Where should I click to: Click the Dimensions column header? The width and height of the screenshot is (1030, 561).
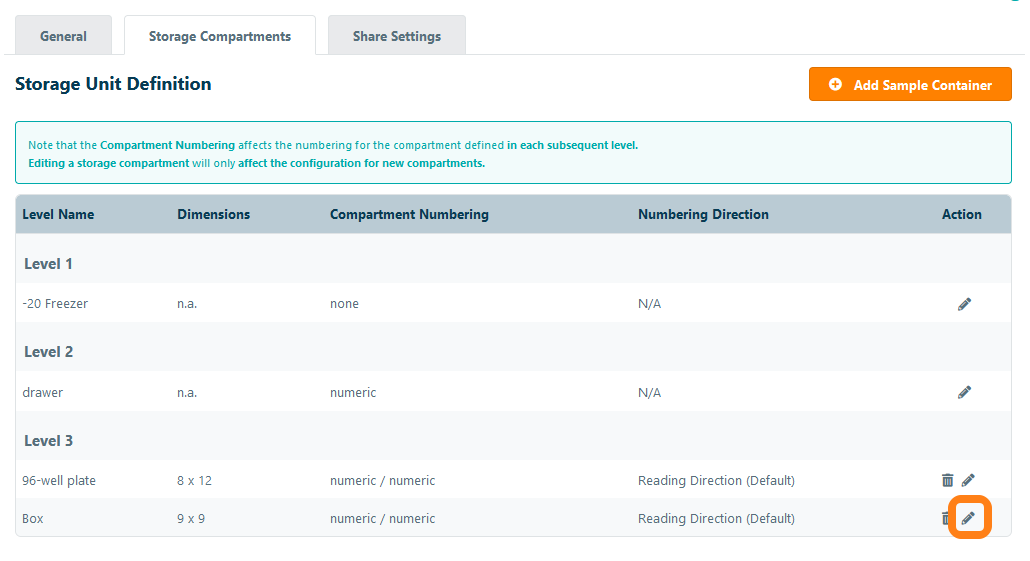214,214
